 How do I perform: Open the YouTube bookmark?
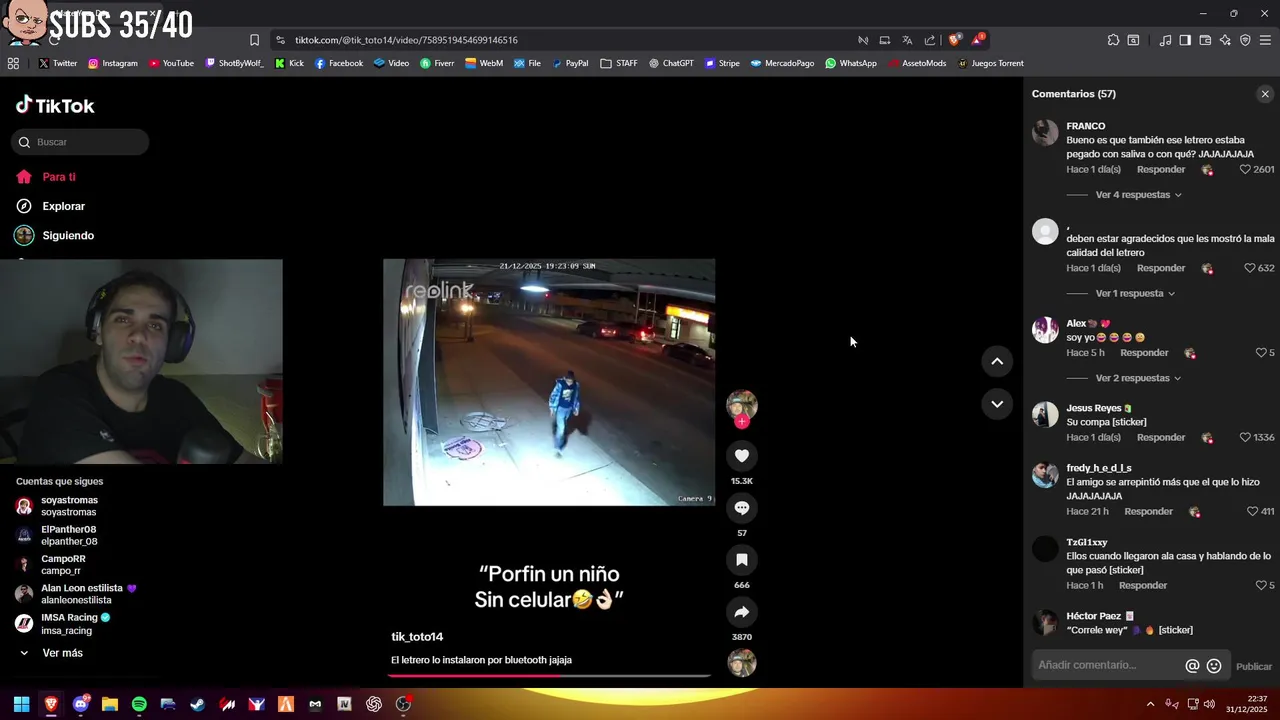(171, 63)
